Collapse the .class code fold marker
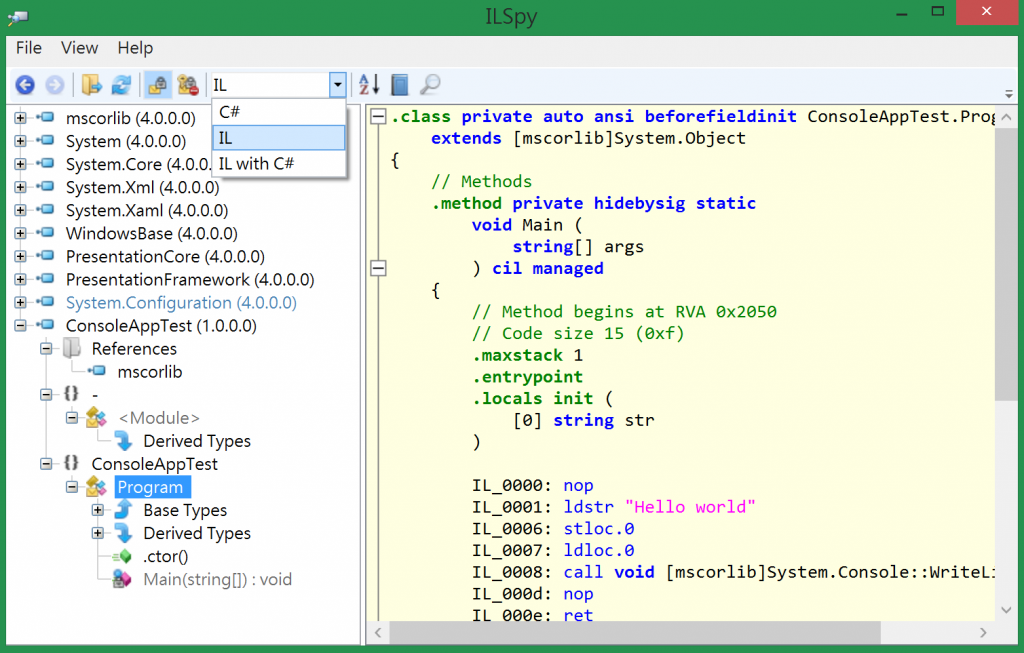The height and width of the screenshot is (653, 1024). [378, 117]
